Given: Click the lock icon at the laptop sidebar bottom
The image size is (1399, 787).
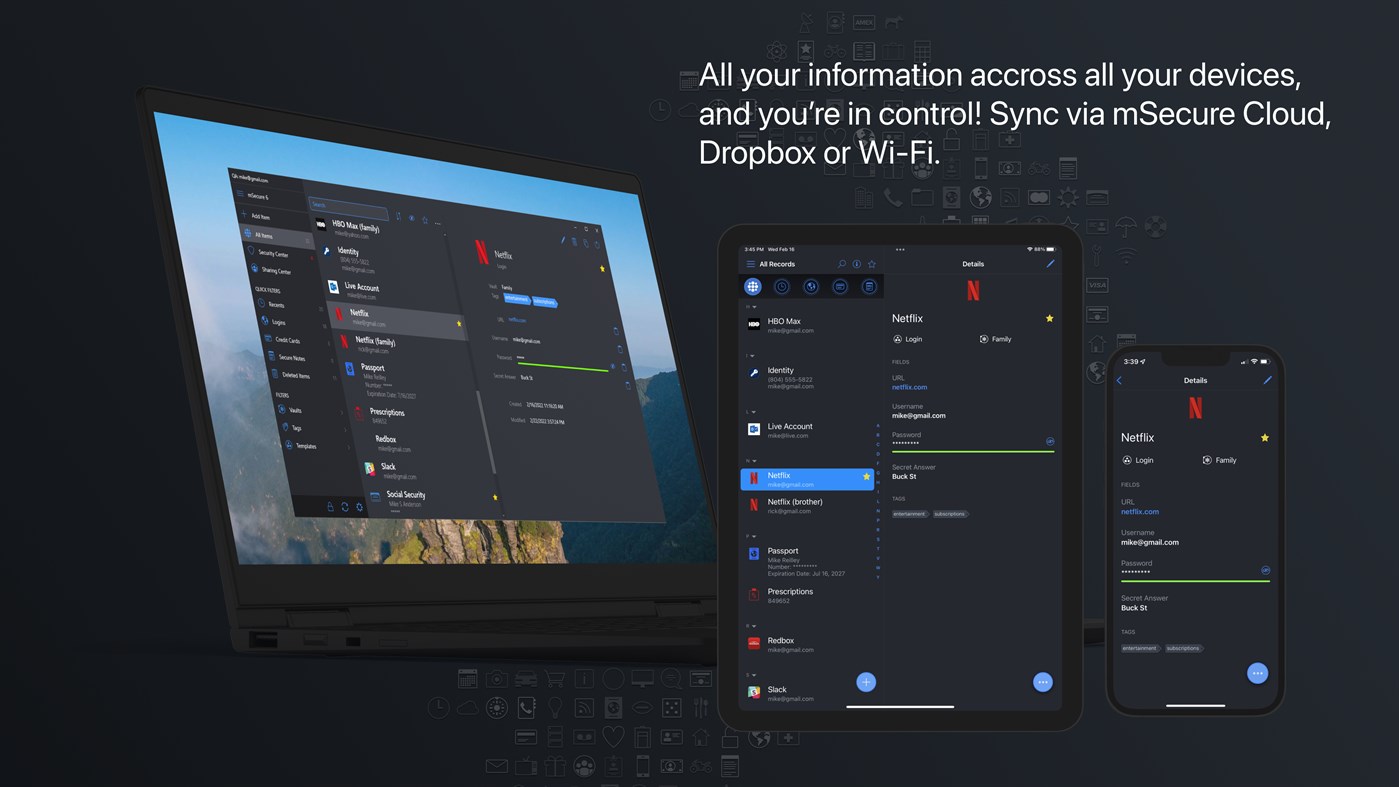Looking at the screenshot, I should click(330, 507).
